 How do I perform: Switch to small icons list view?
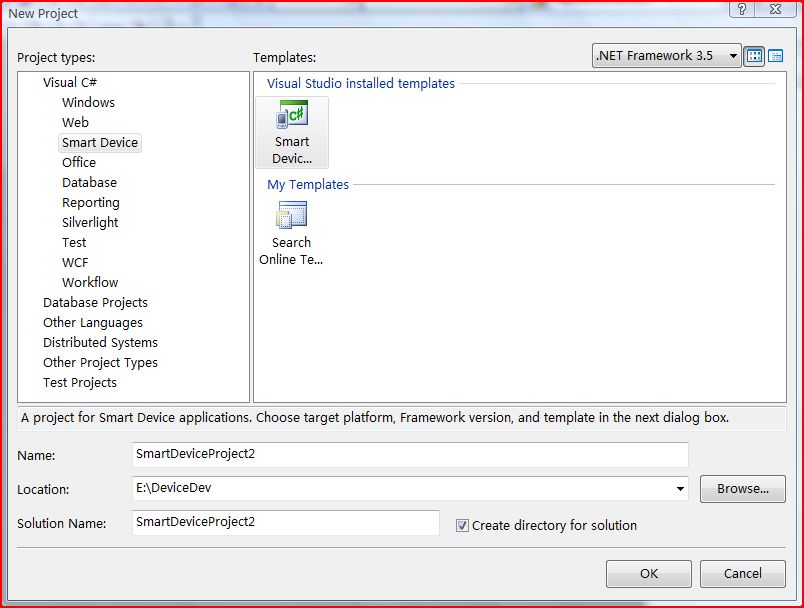click(x=776, y=56)
